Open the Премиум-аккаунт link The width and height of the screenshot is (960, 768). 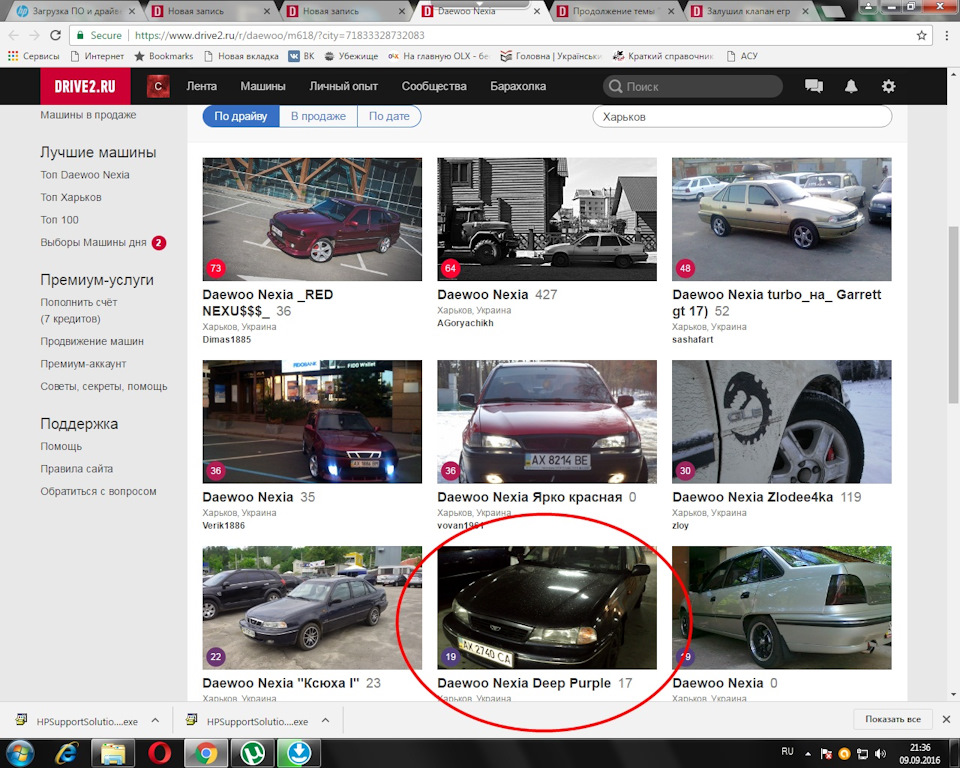[x=83, y=364]
